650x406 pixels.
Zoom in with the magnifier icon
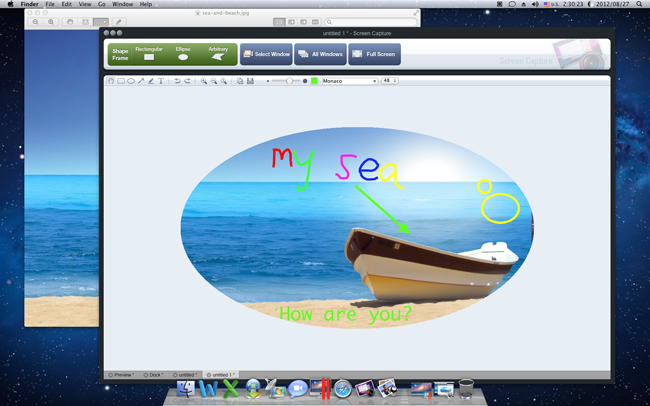(203, 81)
